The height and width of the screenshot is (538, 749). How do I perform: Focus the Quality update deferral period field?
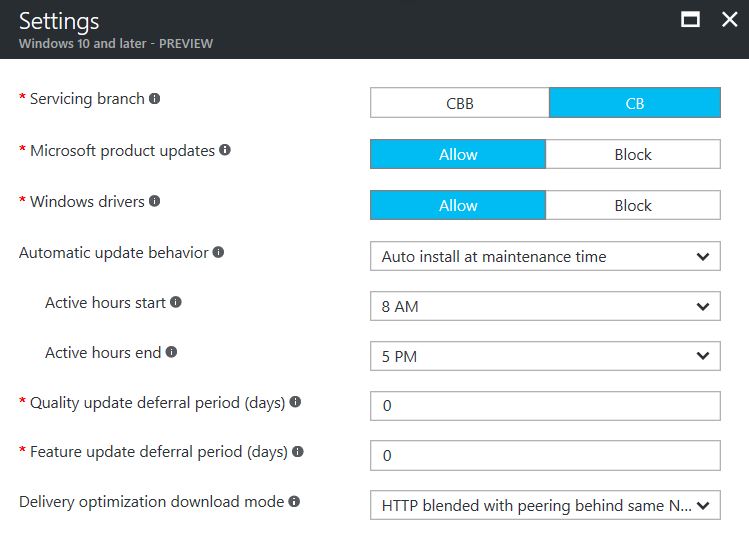[x=545, y=406]
